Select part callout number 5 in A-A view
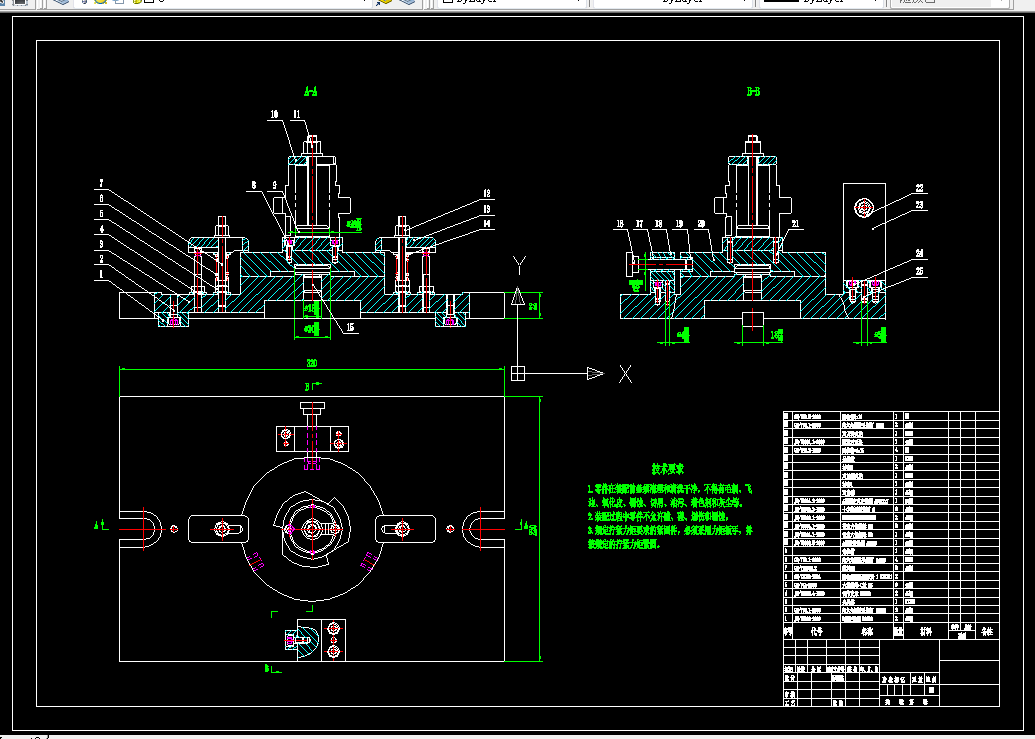The width and height of the screenshot is (1035, 739). pyautogui.click(x=101, y=213)
